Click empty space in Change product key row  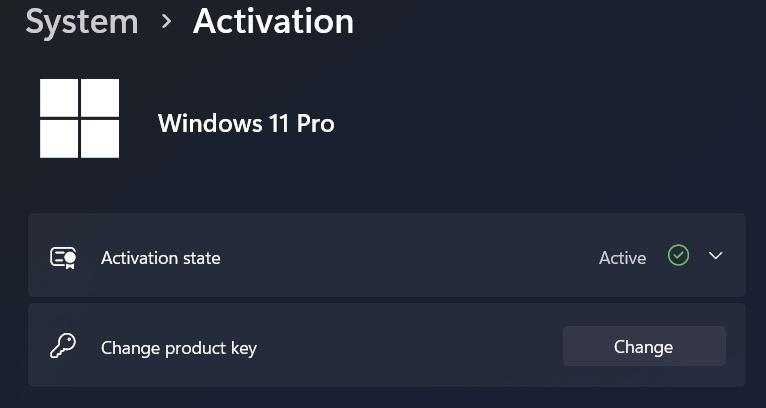click(400, 348)
